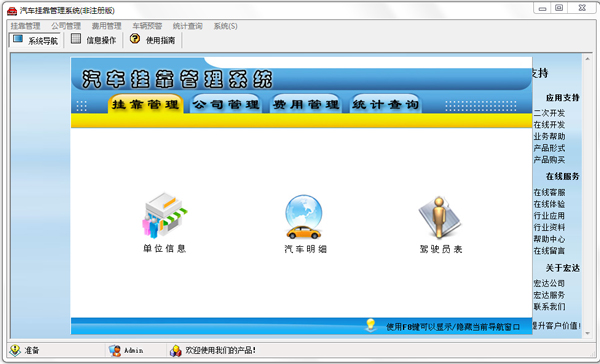The height and width of the screenshot is (364, 600).
Task: Open the 行业应用 link
Action: point(549,216)
